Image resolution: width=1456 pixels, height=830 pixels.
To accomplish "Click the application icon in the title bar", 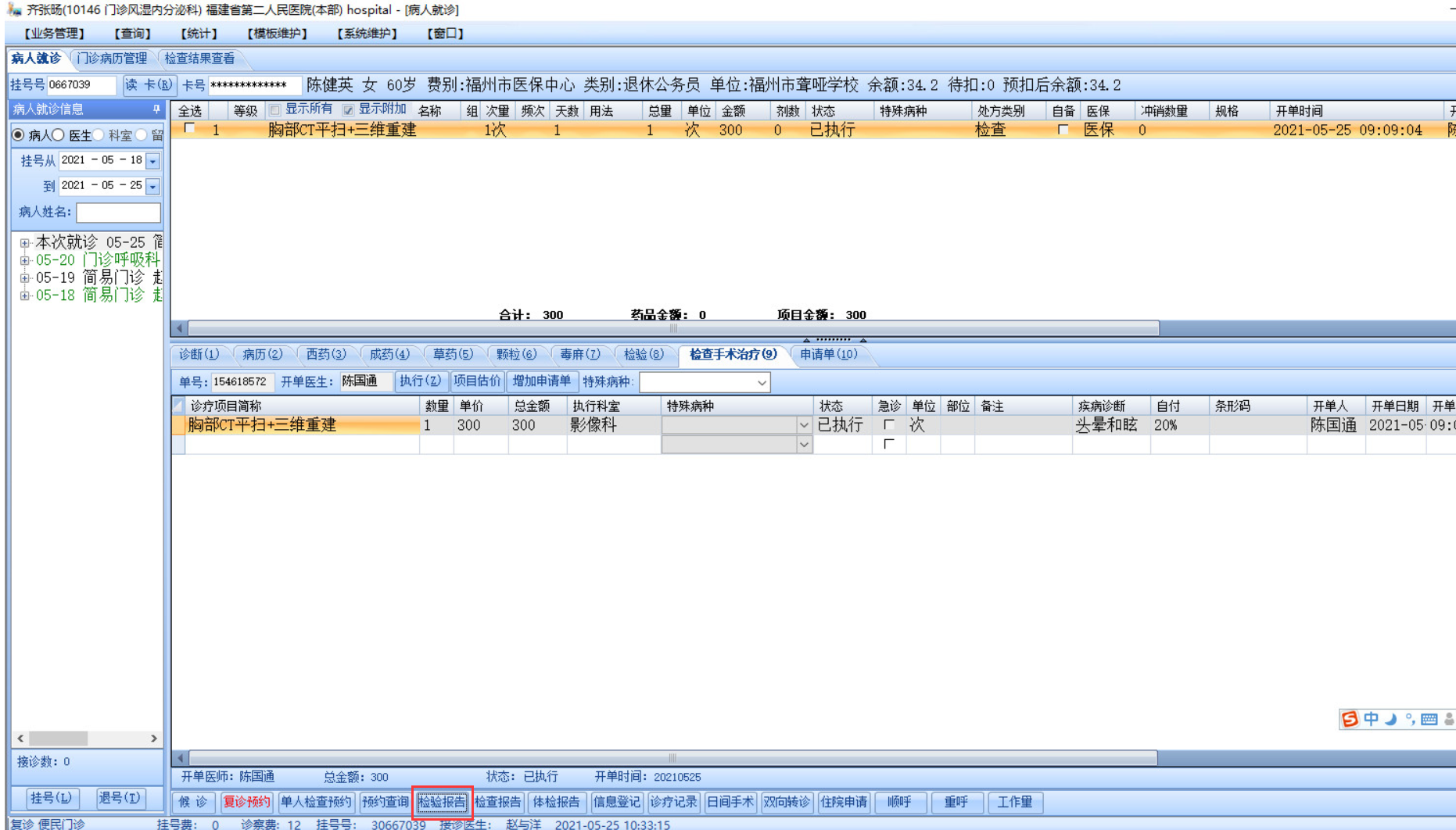I will (x=13, y=9).
